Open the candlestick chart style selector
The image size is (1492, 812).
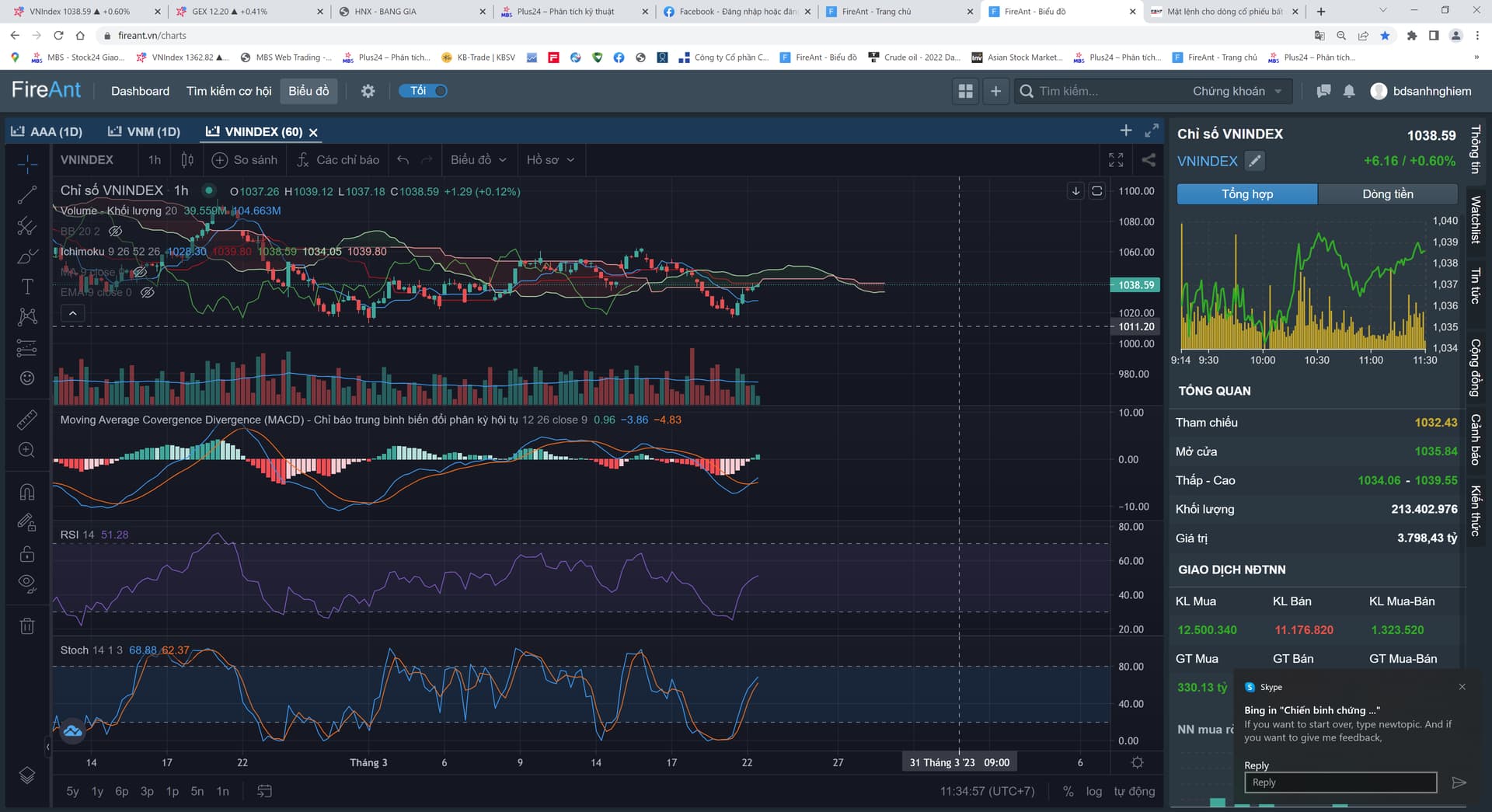(187, 160)
